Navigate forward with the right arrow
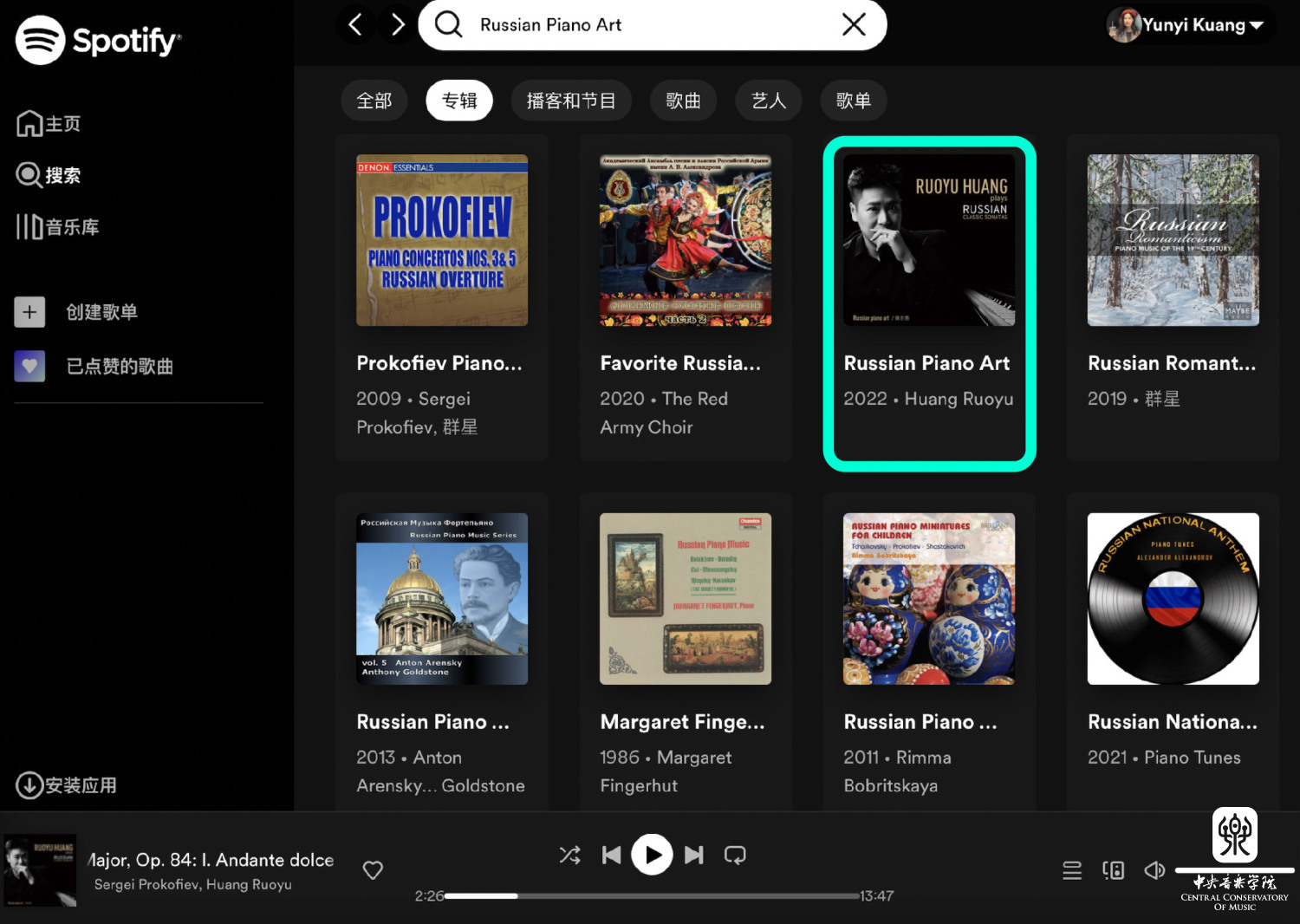This screenshot has height=924, width=1300. [398, 24]
